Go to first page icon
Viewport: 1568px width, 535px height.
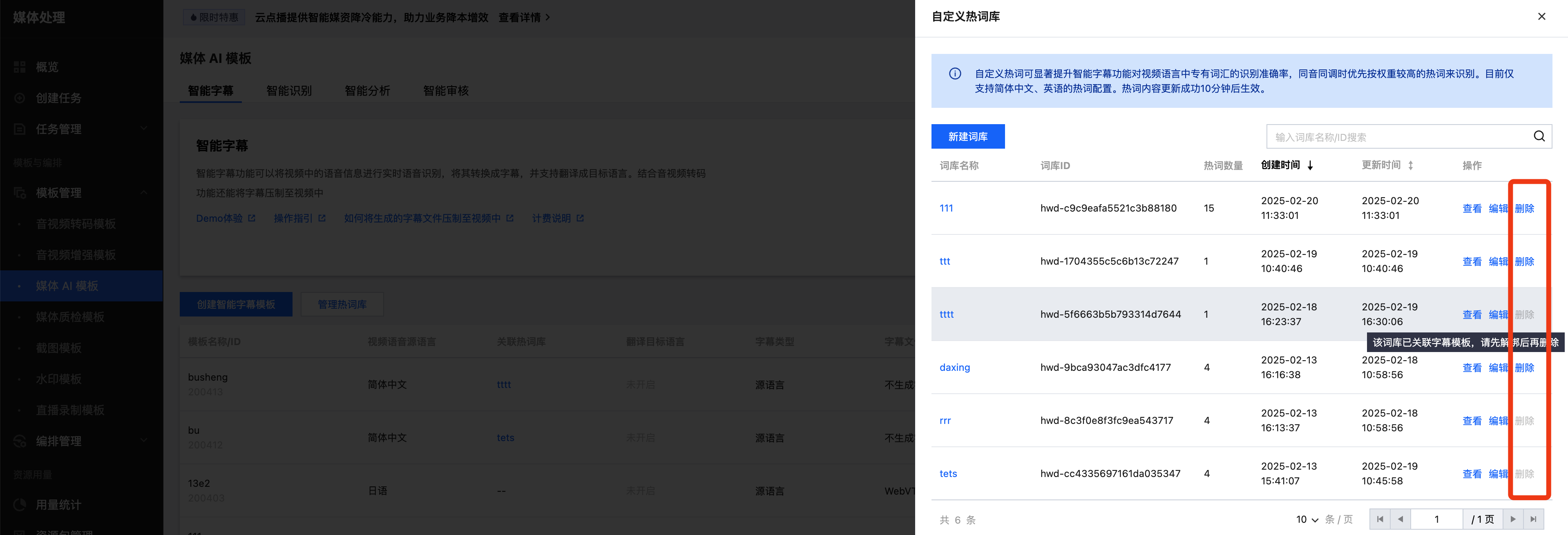tap(1380, 519)
